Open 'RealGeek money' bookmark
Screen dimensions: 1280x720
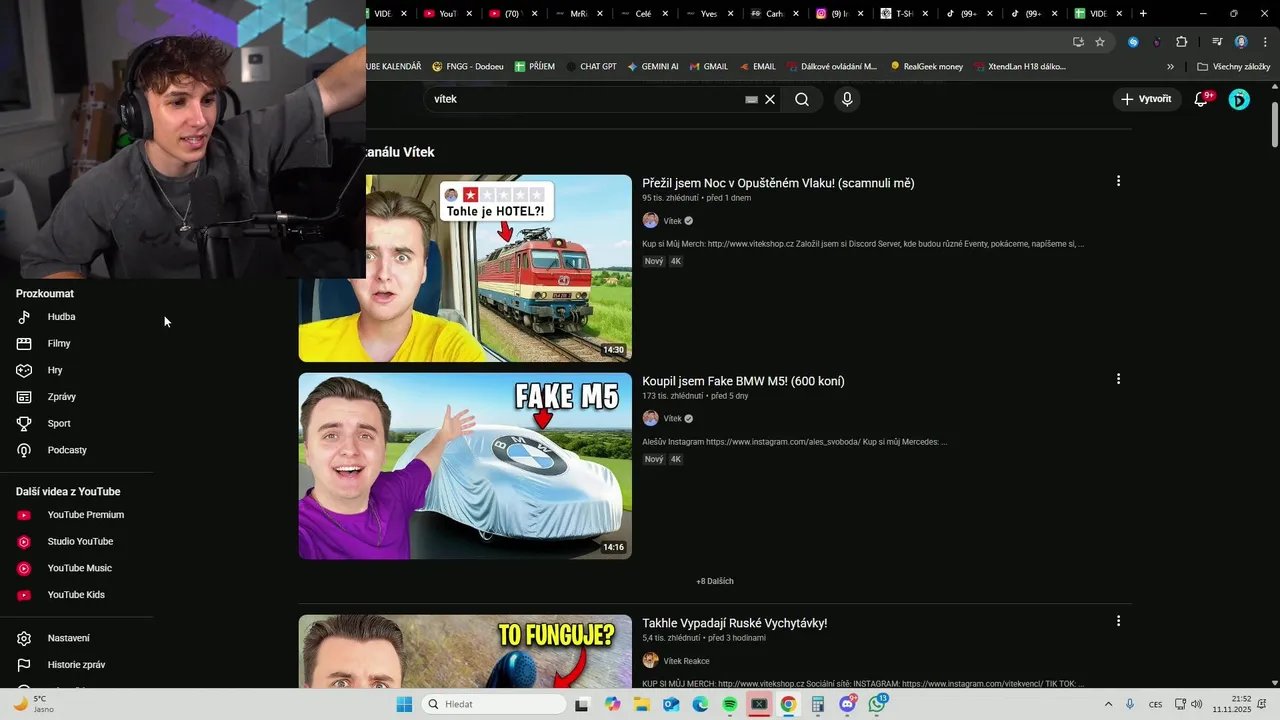(925, 67)
